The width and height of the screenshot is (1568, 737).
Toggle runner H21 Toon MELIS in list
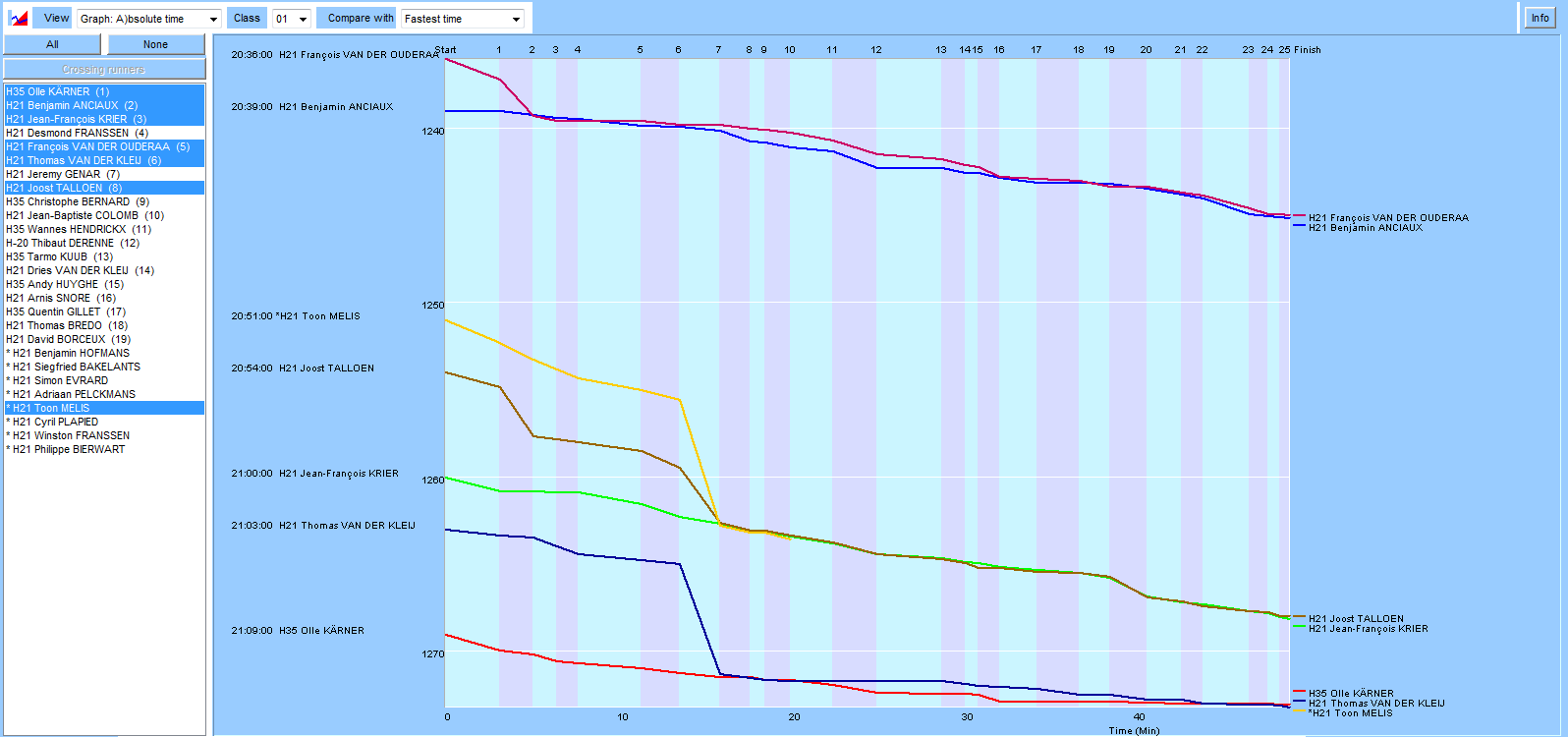coord(104,408)
